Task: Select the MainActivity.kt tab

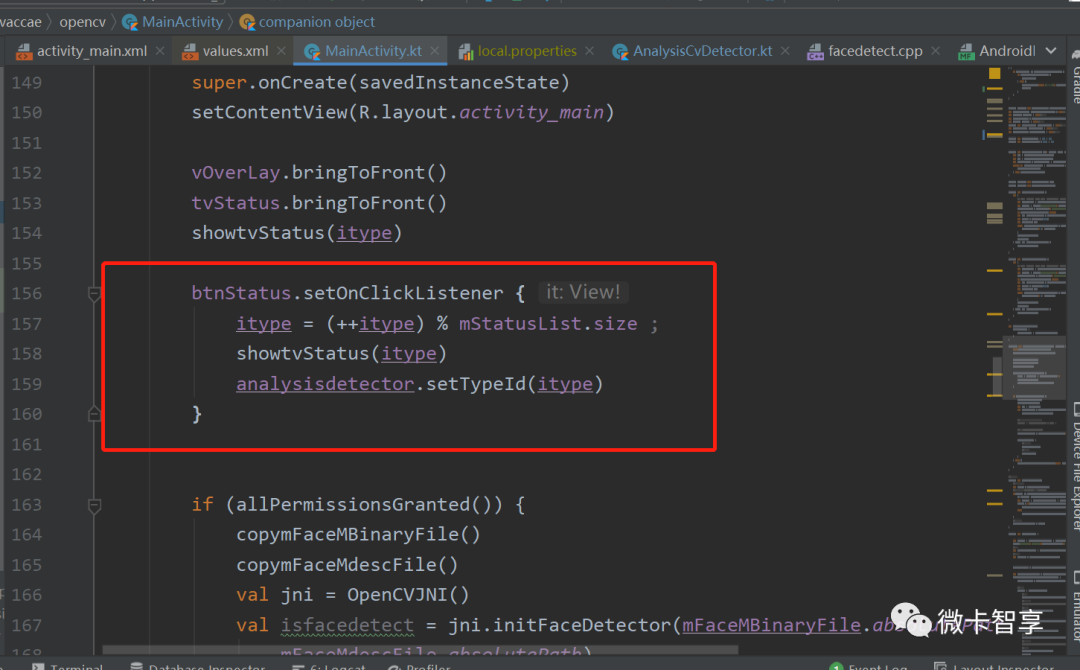Action: 373,51
